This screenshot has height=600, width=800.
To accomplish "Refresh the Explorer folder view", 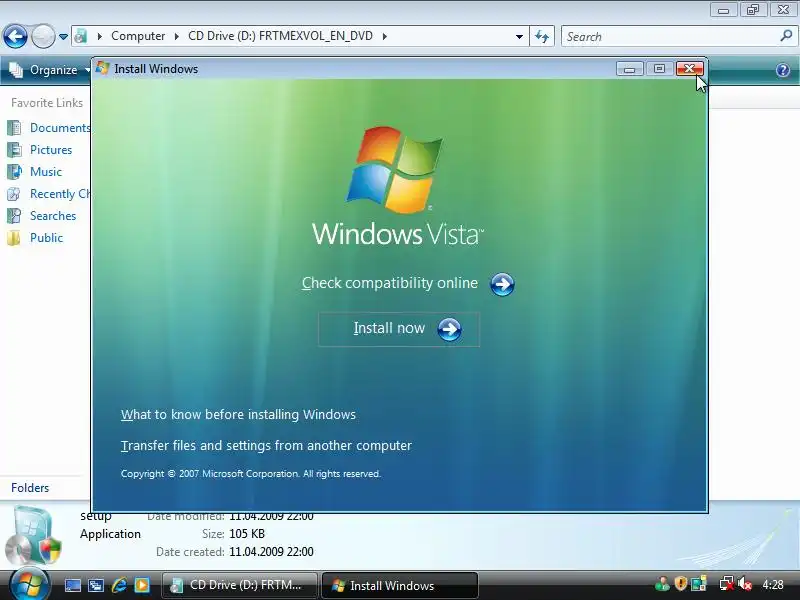I will click(542, 37).
